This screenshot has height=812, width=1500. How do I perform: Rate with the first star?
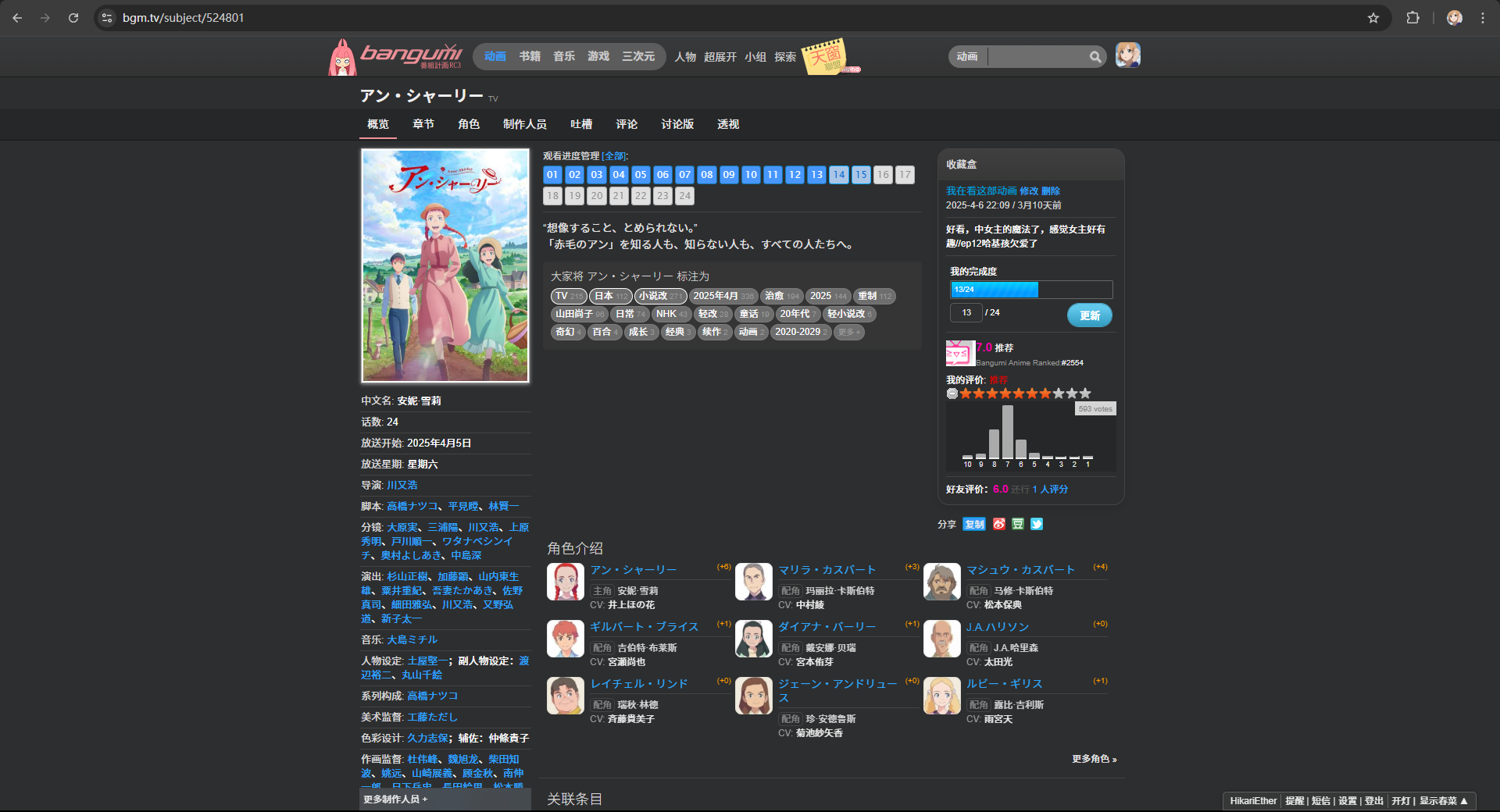click(x=966, y=394)
